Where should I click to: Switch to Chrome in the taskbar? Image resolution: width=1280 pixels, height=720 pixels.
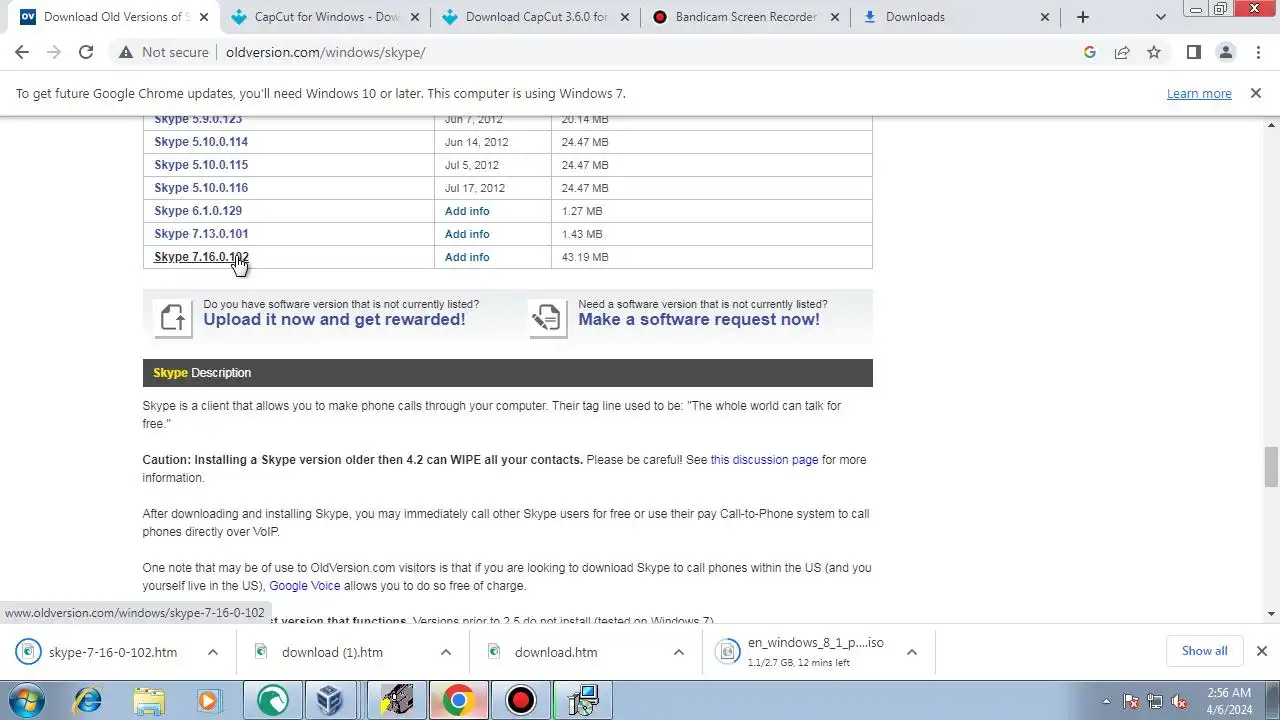coord(458,700)
